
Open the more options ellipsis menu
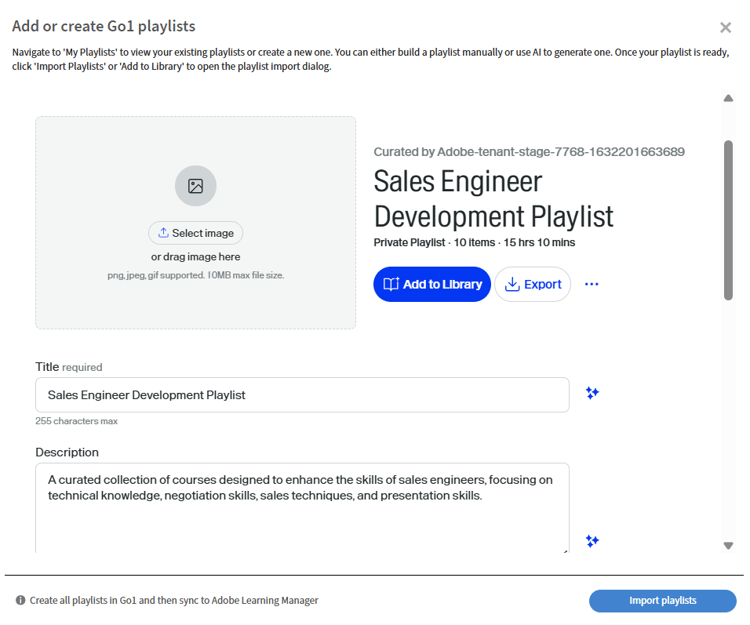click(592, 284)
